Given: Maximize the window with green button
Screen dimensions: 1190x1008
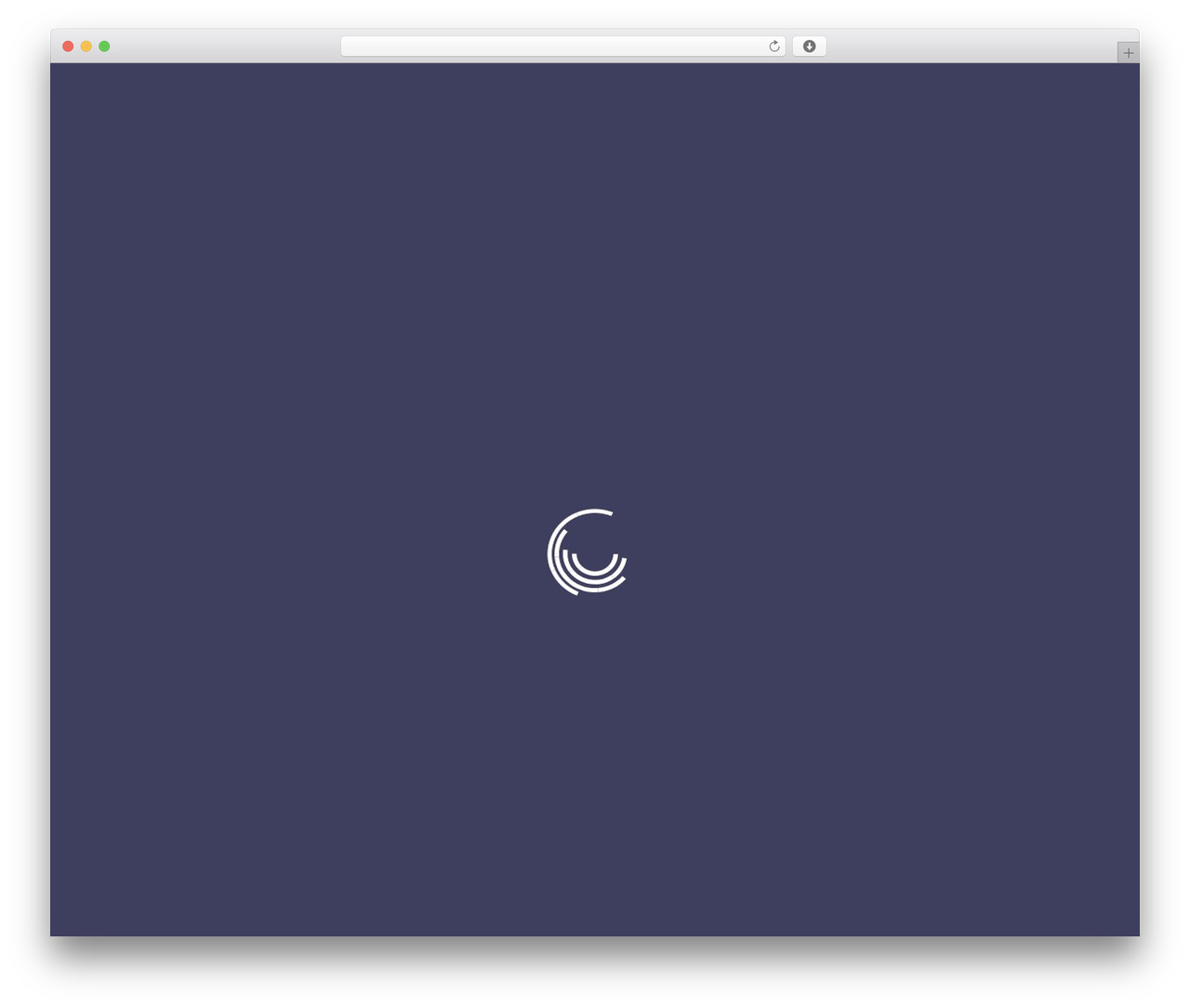Looking at the screenshot, I should point(104,46).
